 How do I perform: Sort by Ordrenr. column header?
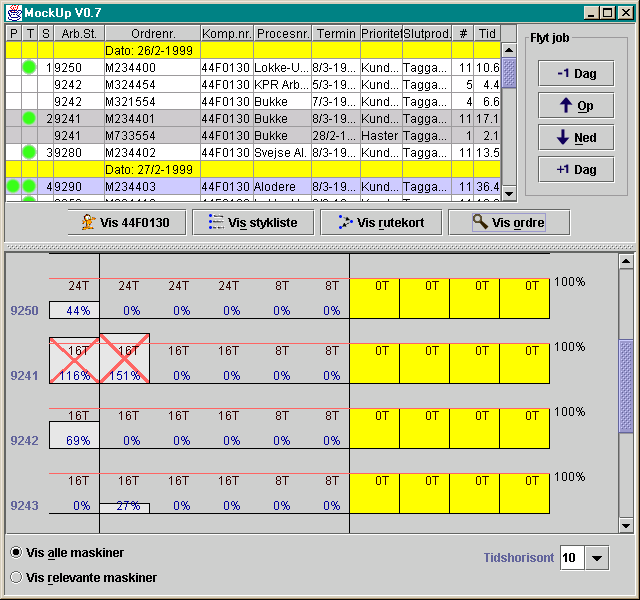point(153,33)
